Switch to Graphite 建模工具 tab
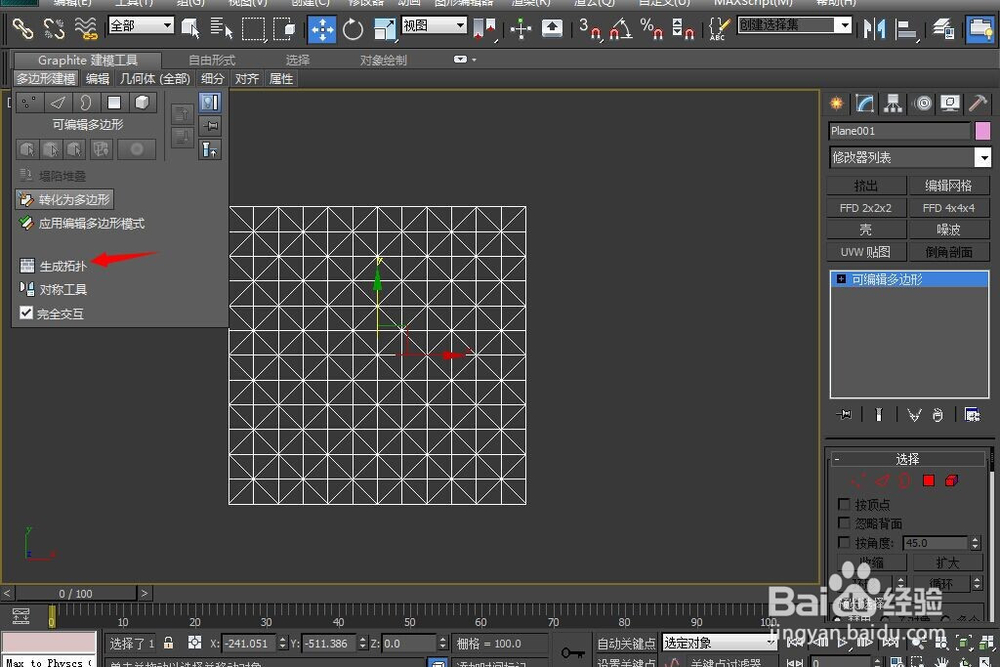The image size is (1000, 667). pos(87,61)
